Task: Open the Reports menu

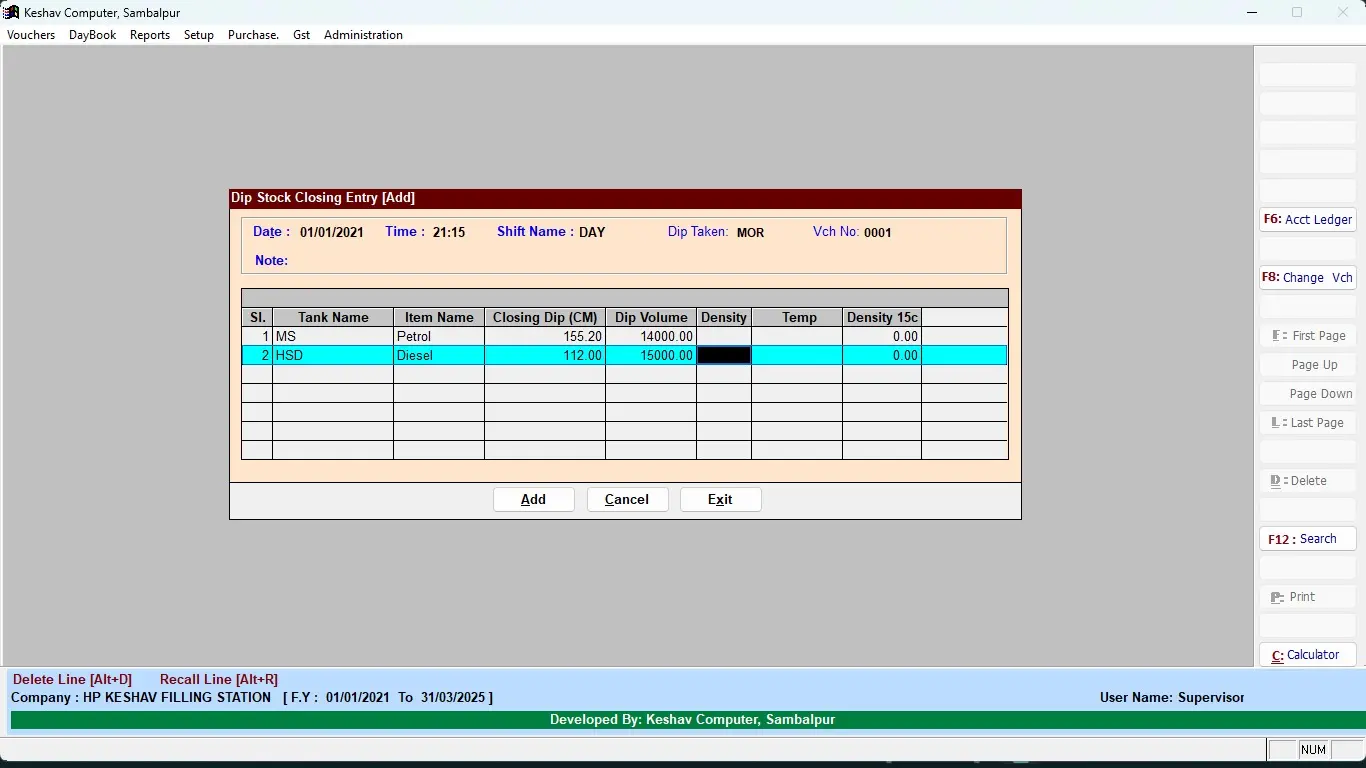Action: (x=150, y=35)
